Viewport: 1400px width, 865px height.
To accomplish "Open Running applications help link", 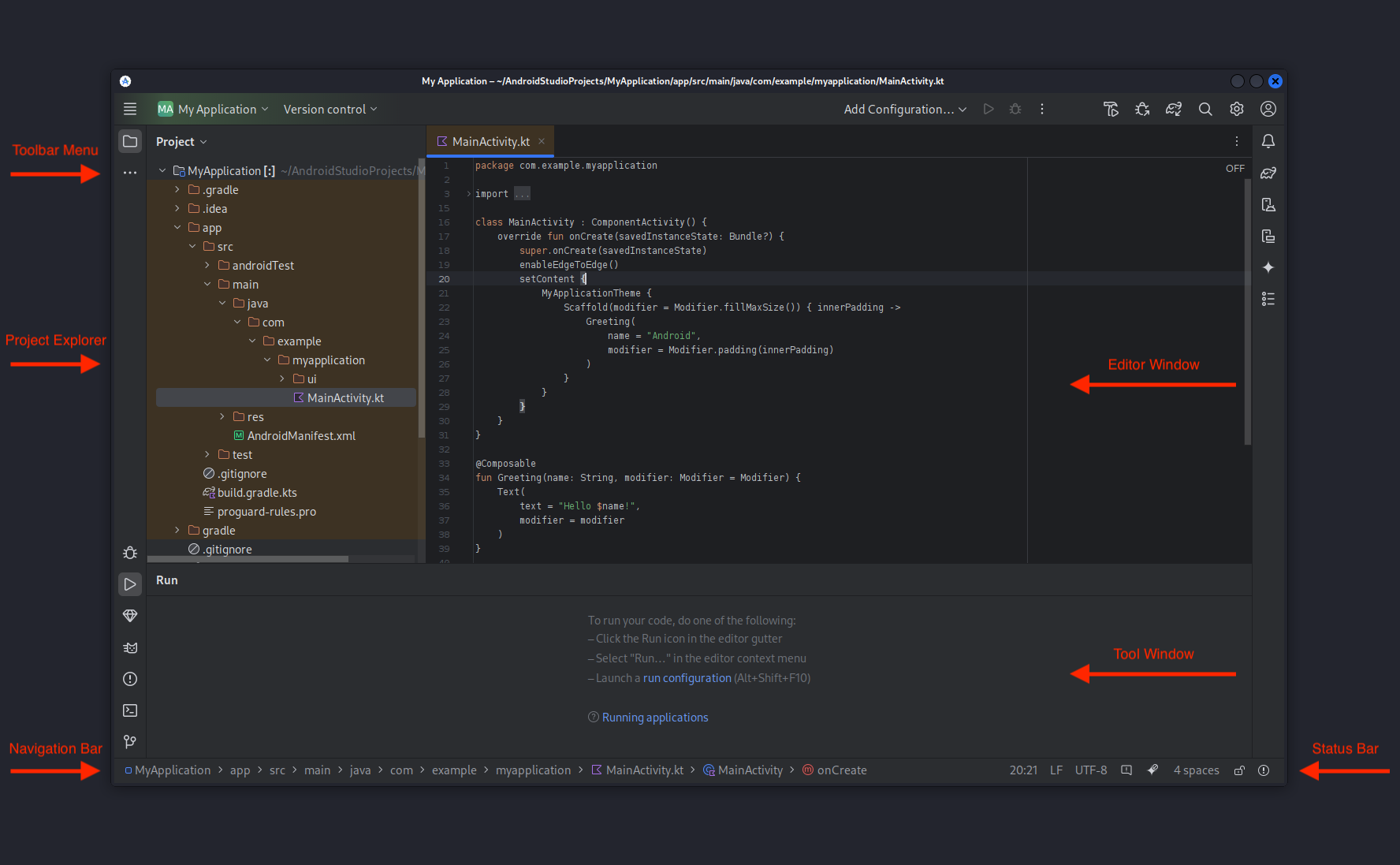I will pyautogui.click(x=655, y=717).
